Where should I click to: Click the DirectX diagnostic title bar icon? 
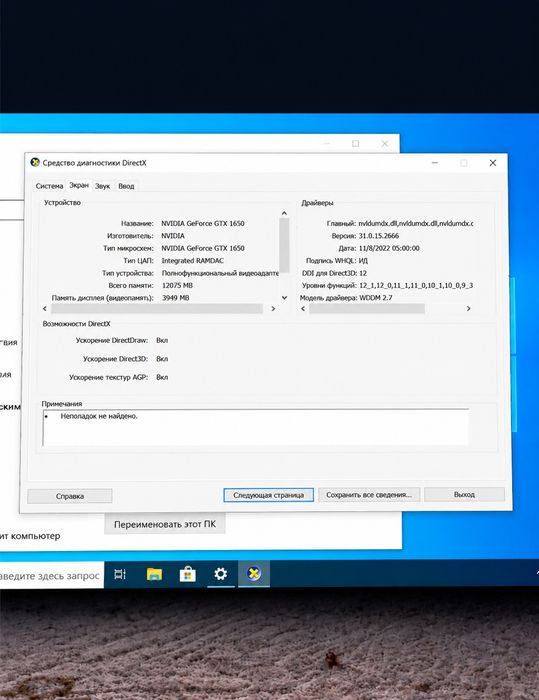tap(34, 162)
